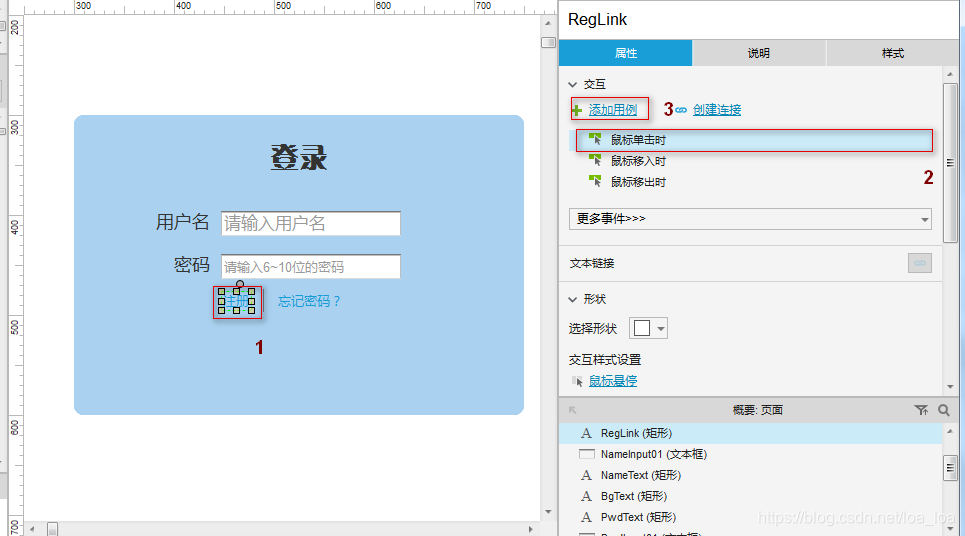Click the 用户名 label on canvas

[182, 222]
